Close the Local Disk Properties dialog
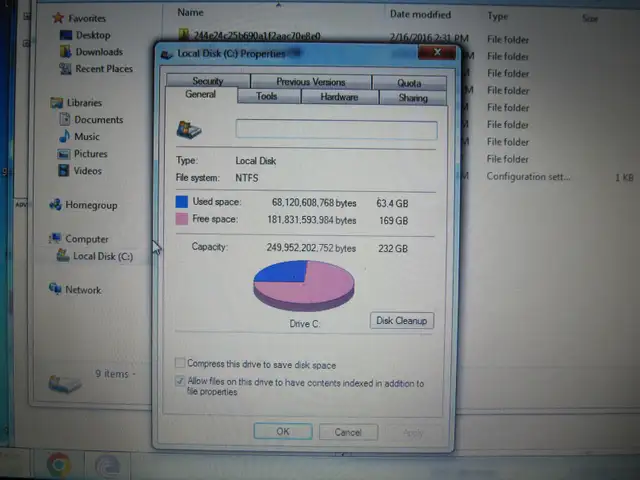This screenshot has width=640, height=480. [x=437, y=52]
